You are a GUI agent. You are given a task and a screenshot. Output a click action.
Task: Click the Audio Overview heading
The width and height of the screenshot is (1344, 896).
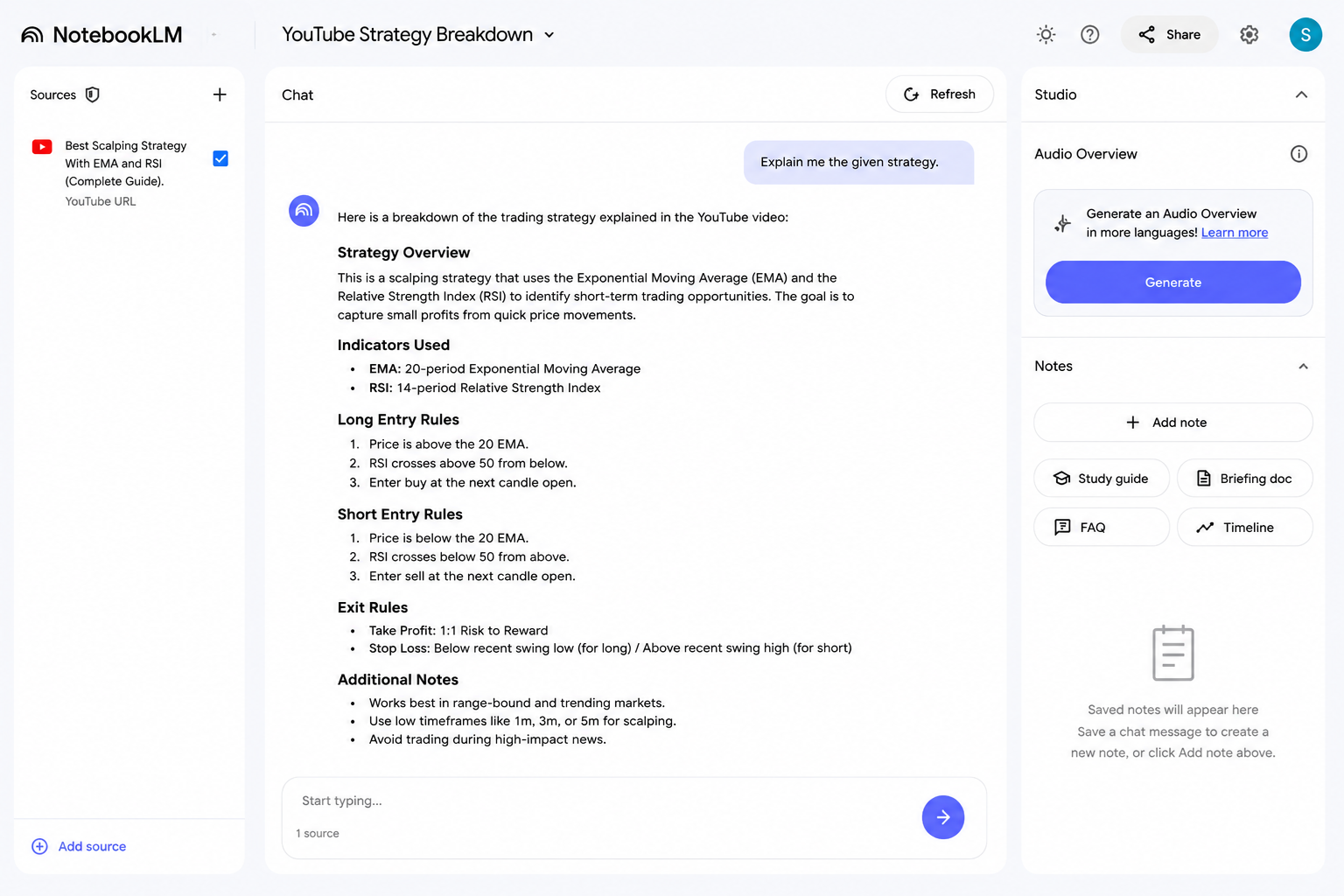tap(1086, 154)
